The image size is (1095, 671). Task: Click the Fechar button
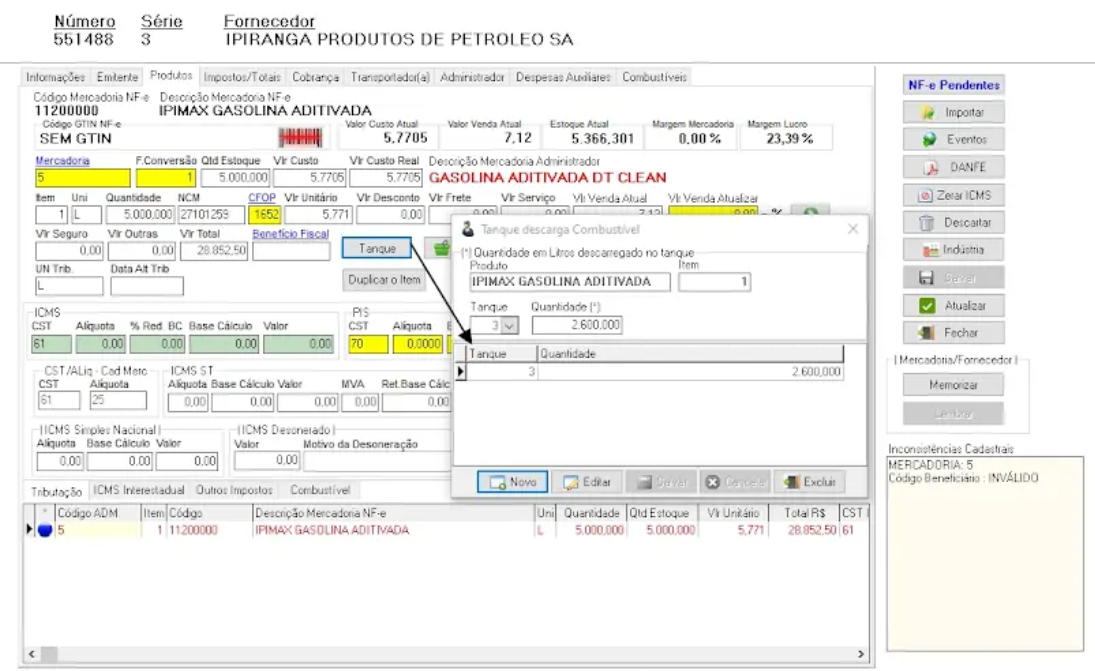coord(953,333)
